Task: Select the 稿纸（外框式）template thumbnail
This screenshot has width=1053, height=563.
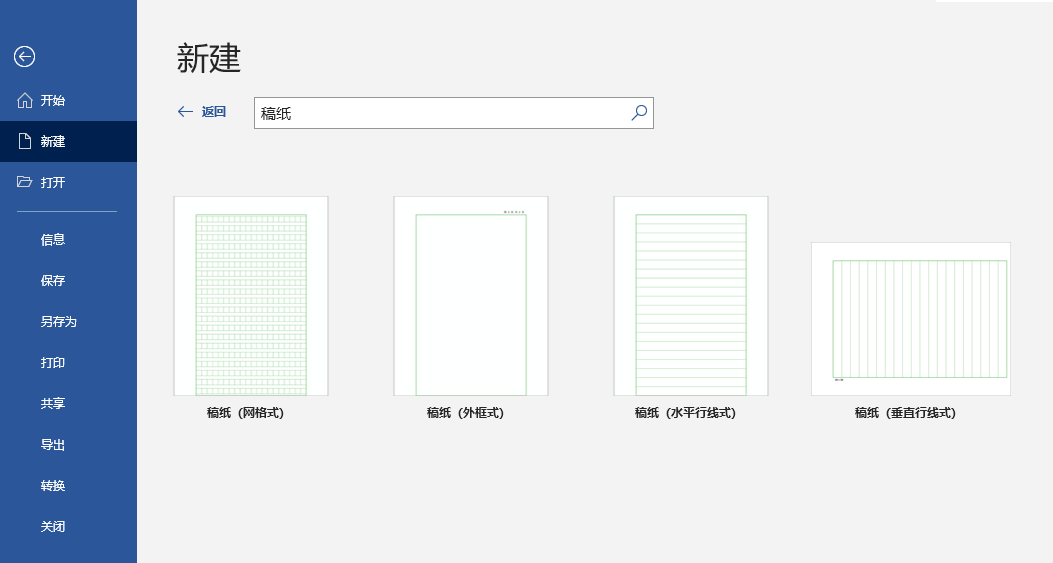Action: pyautogui.click(x=471, y=296)
